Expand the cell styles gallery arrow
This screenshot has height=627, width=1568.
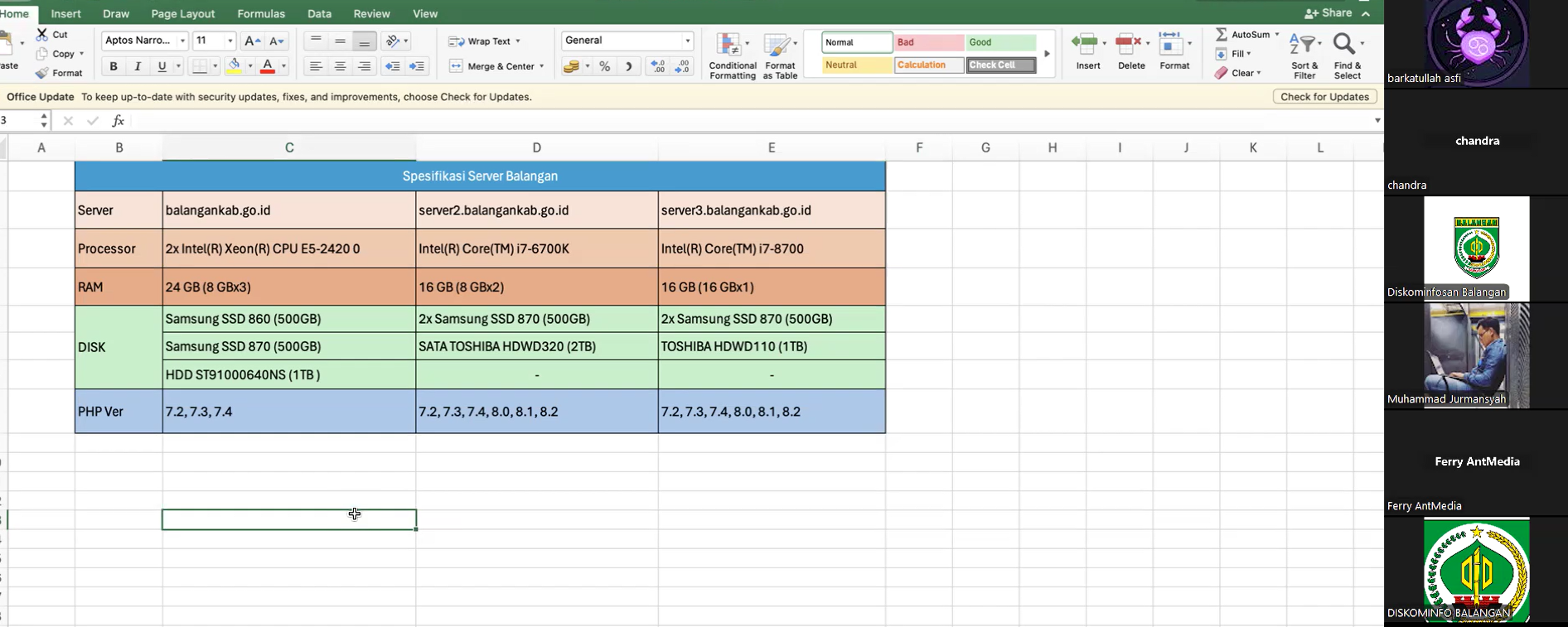(1047, 54)
